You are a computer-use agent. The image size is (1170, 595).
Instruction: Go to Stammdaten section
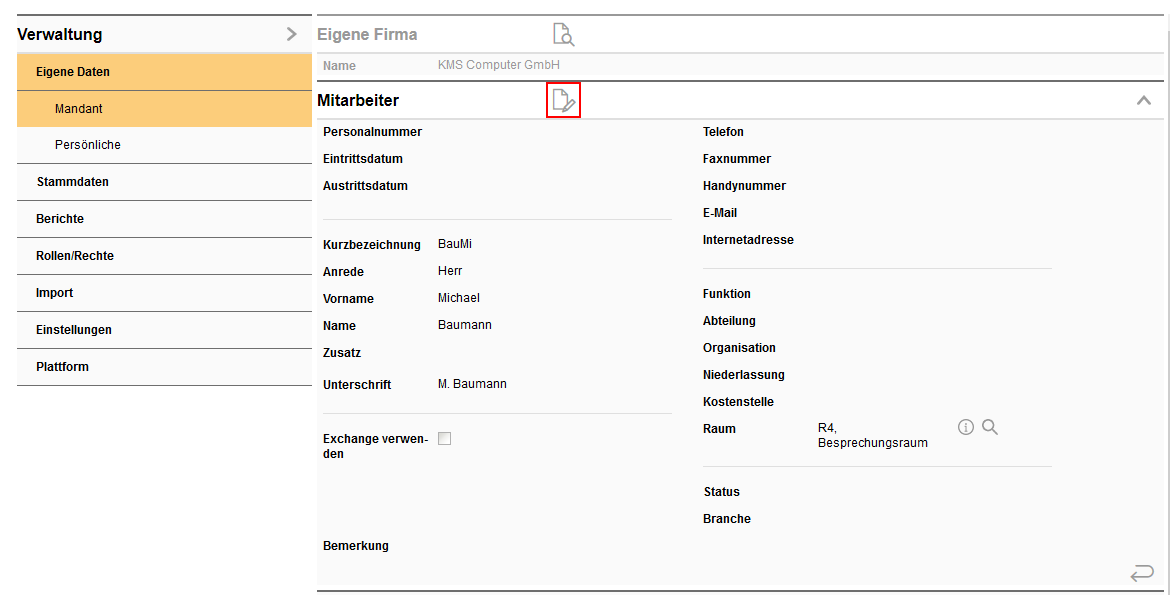point(72,182)
